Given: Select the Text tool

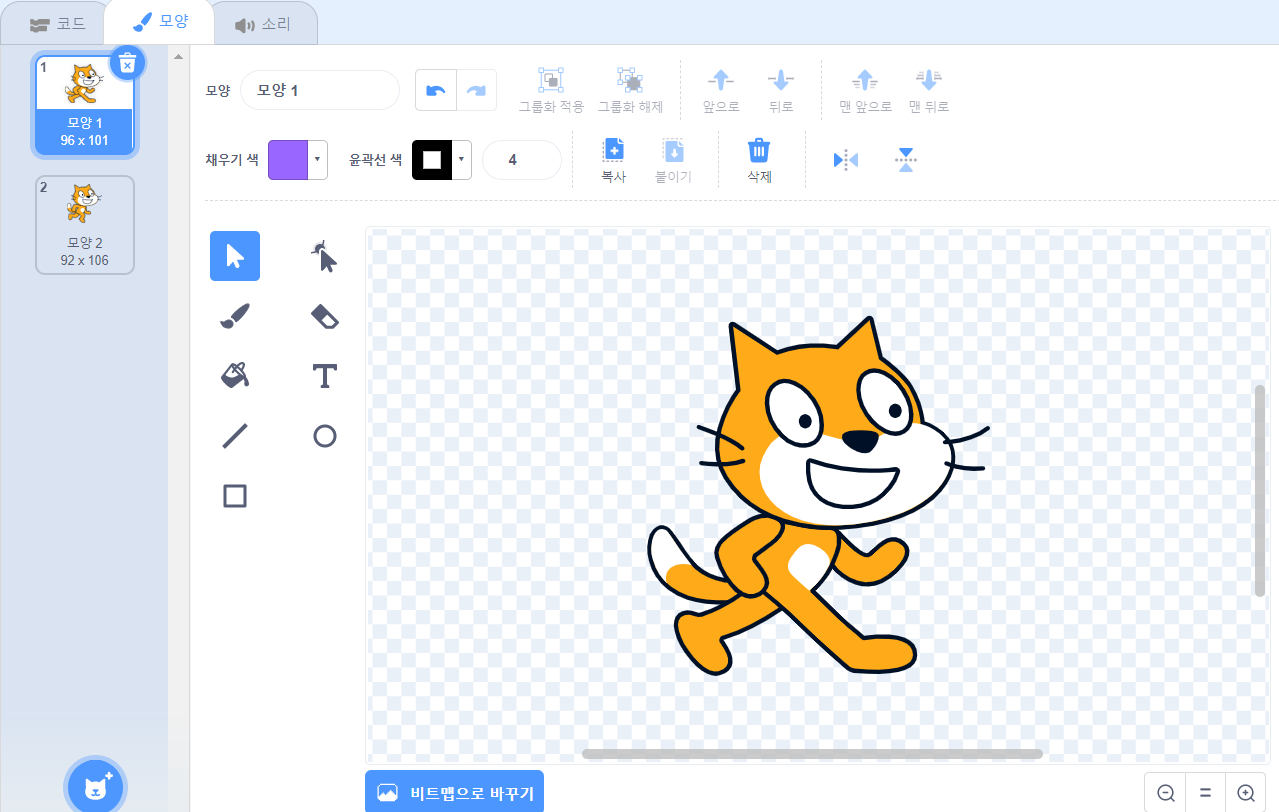Looking at the screenshot, I should click(324, 376).
